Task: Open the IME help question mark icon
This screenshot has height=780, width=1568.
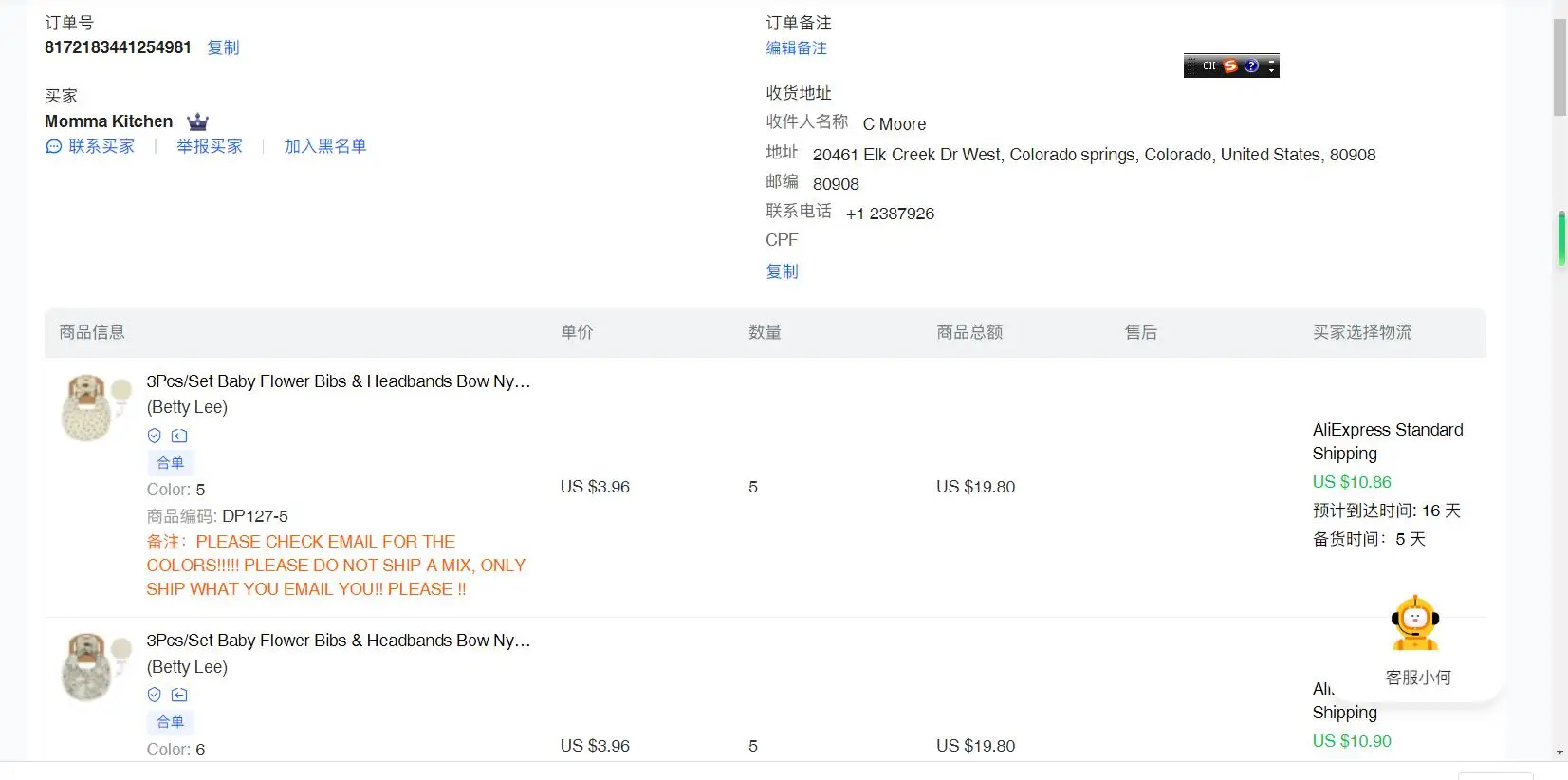Action: pyautogui.click(x=1251, y=65)
